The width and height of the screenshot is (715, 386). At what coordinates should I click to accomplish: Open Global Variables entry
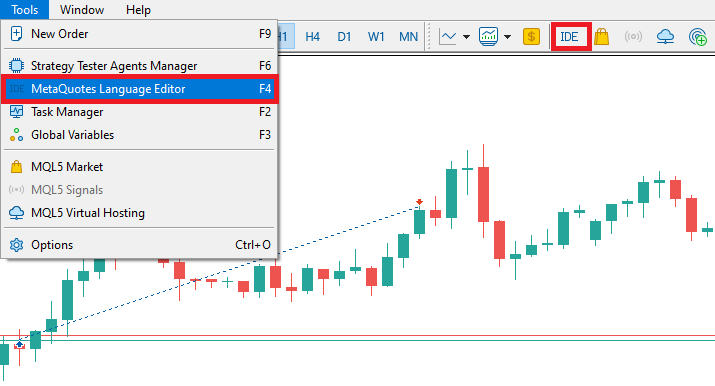click(x=139, y=135)
